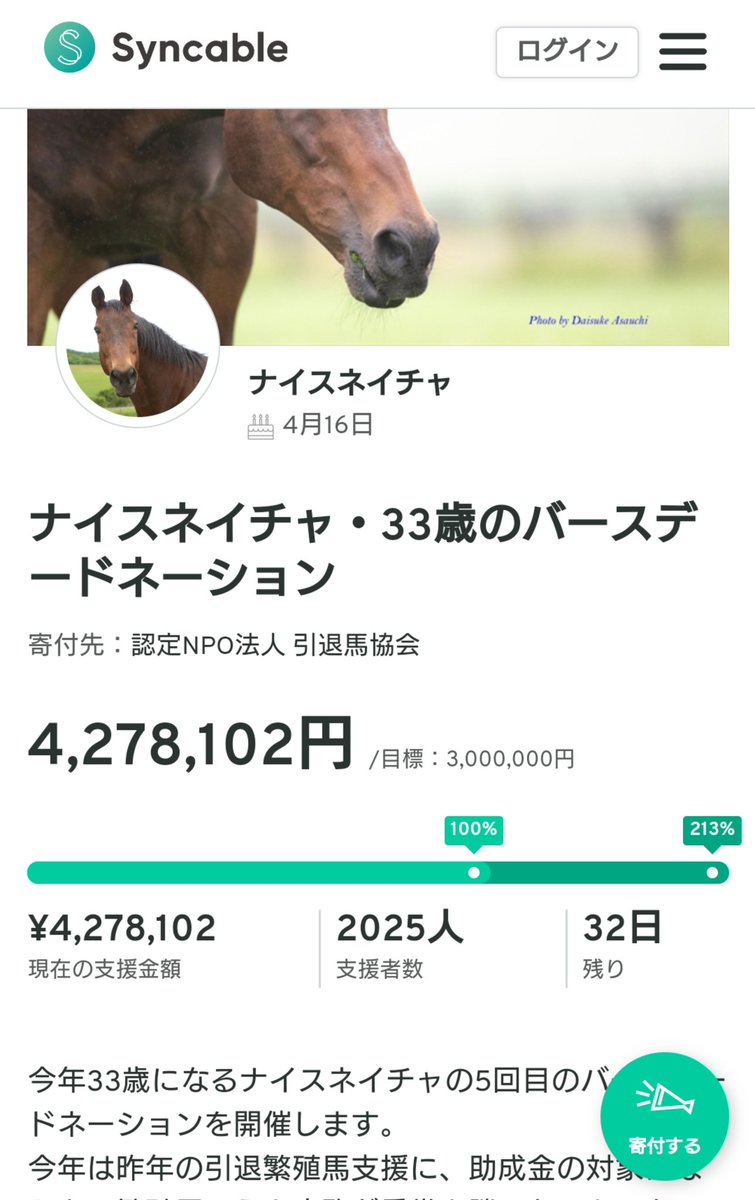
Task: Open the ナイスネイチャ horse profile avatar
Action: pos(137,346)
